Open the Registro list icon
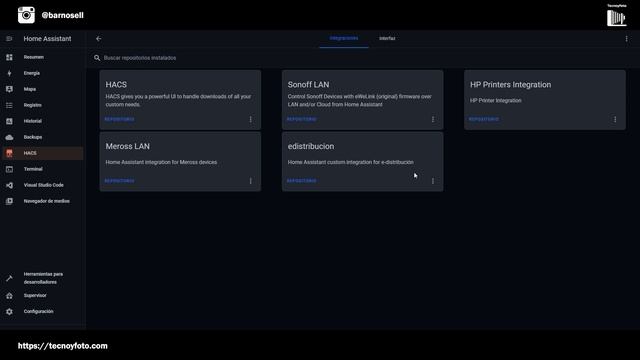The height and width of the screenshot is (360, 640). (9, 105)
